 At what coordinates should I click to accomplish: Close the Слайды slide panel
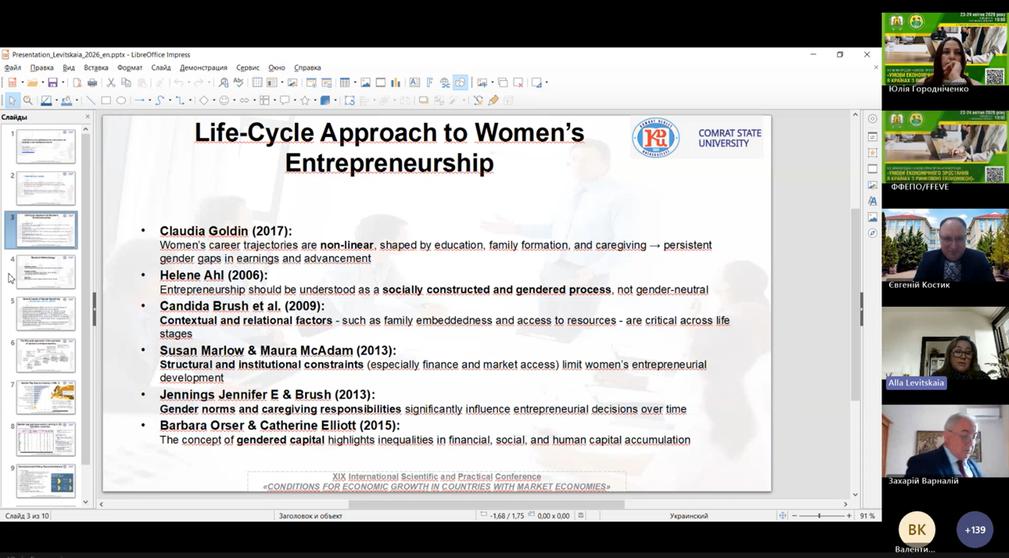tap(88, 117)
